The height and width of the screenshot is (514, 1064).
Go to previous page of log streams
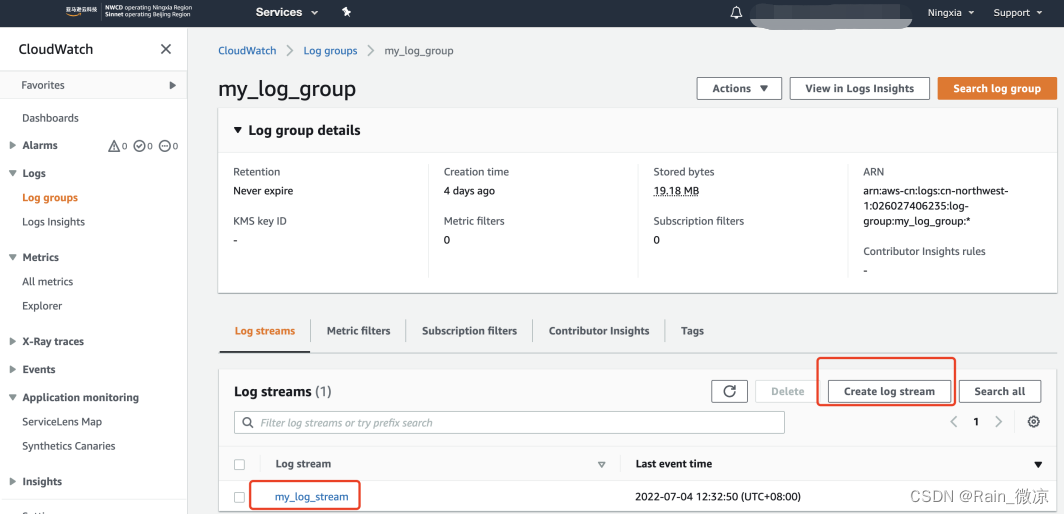pos(953,422)
